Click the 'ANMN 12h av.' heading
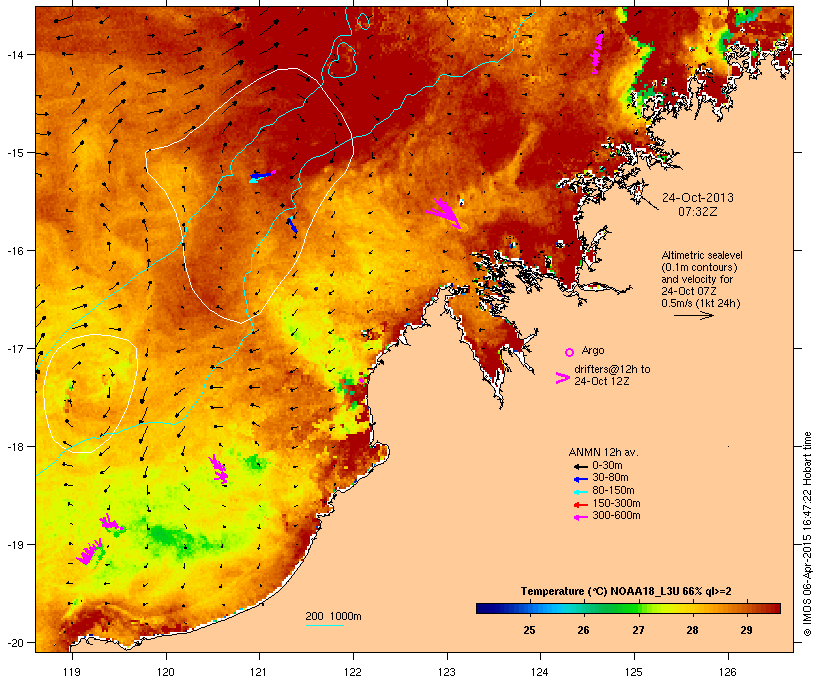820x680 pixels. tap(603, 452)
